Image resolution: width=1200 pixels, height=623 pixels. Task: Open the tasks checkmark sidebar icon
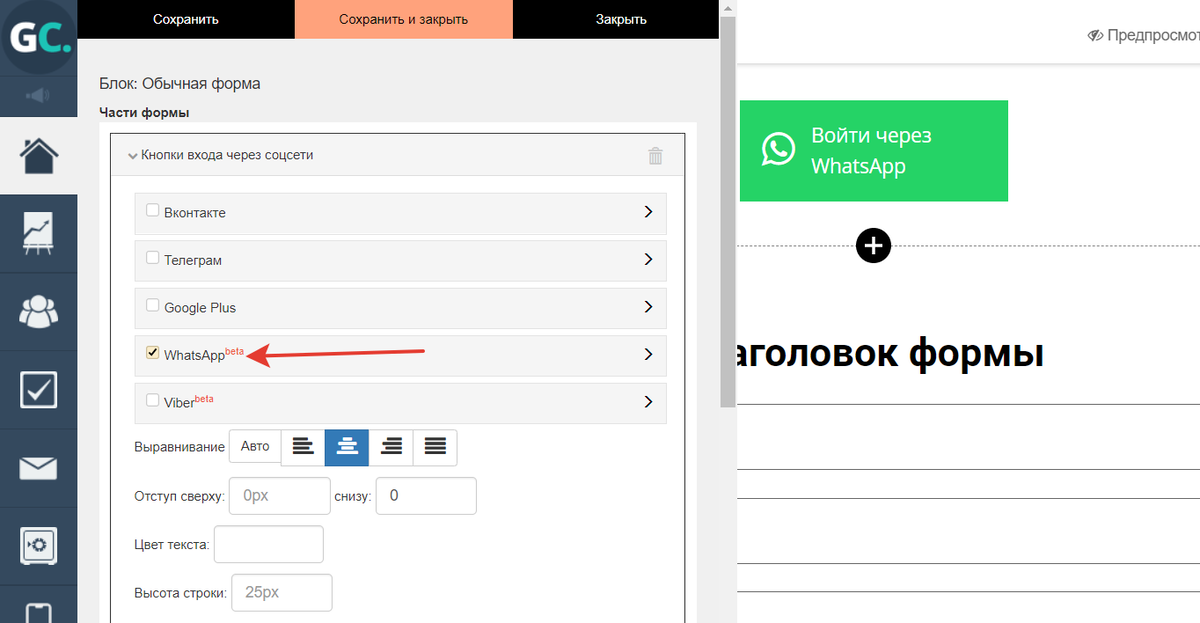[x=38, y=390]
